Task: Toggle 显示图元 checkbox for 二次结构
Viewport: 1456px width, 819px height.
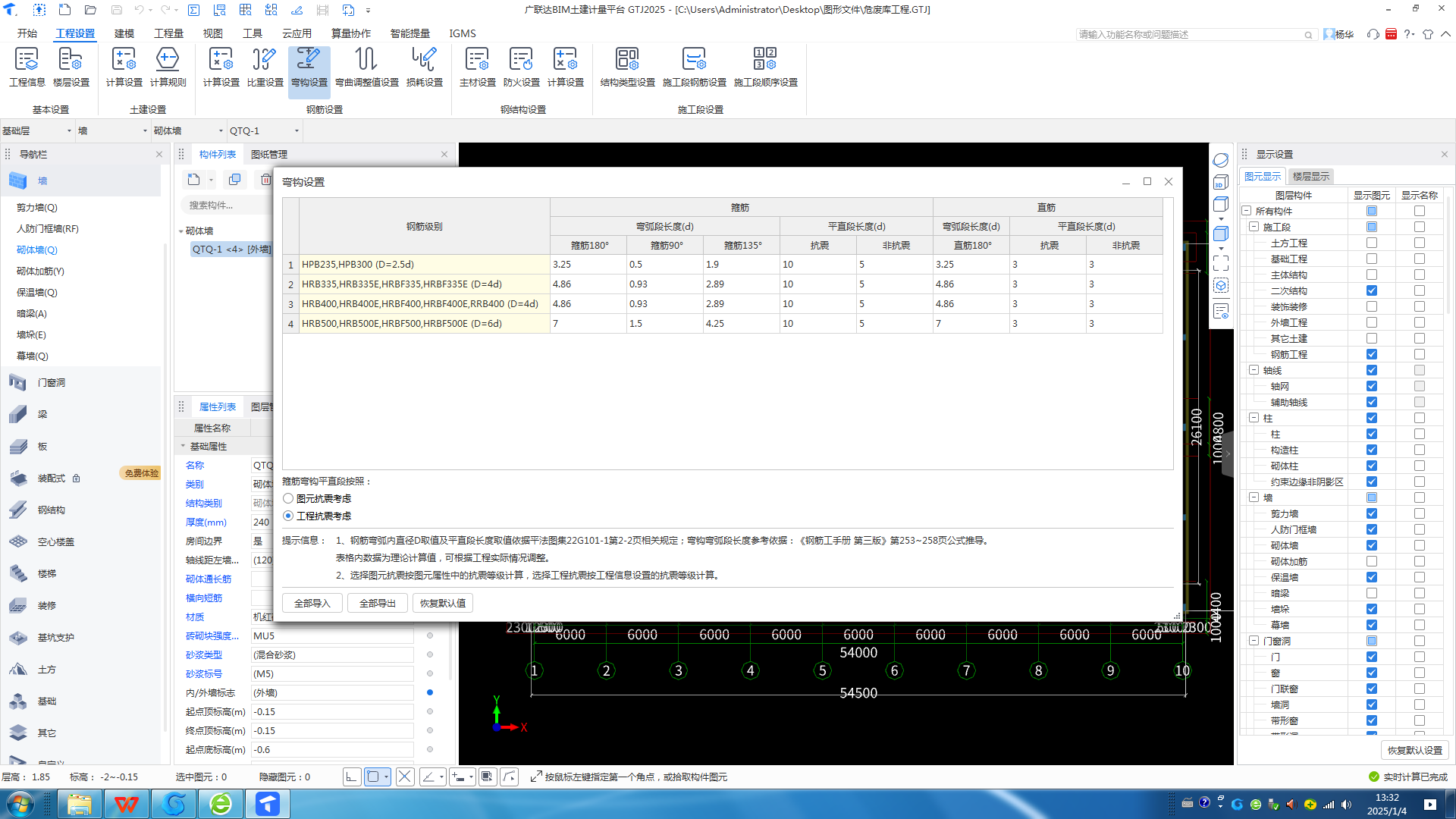Action: [x=1371, y=290]
